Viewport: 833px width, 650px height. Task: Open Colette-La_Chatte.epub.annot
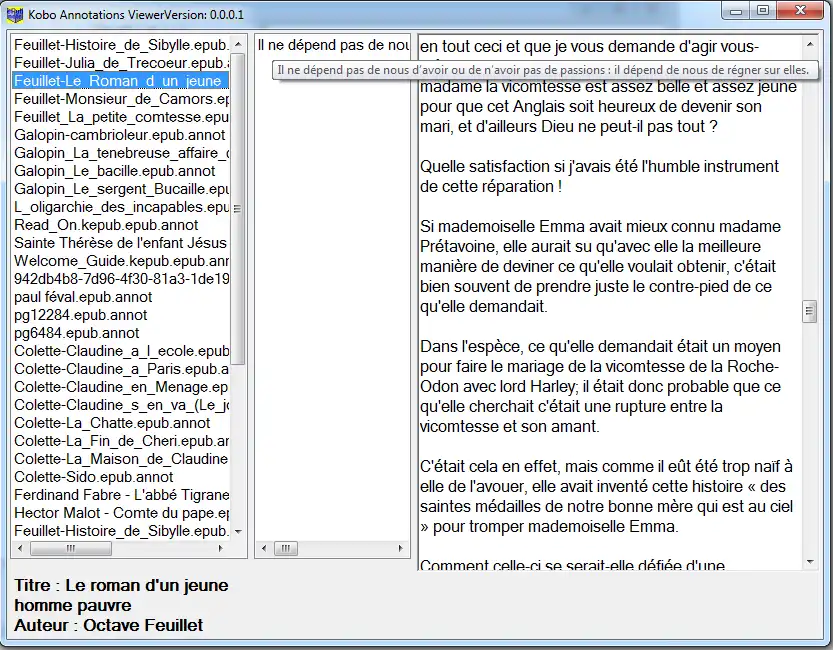click(x=122, y=423)
